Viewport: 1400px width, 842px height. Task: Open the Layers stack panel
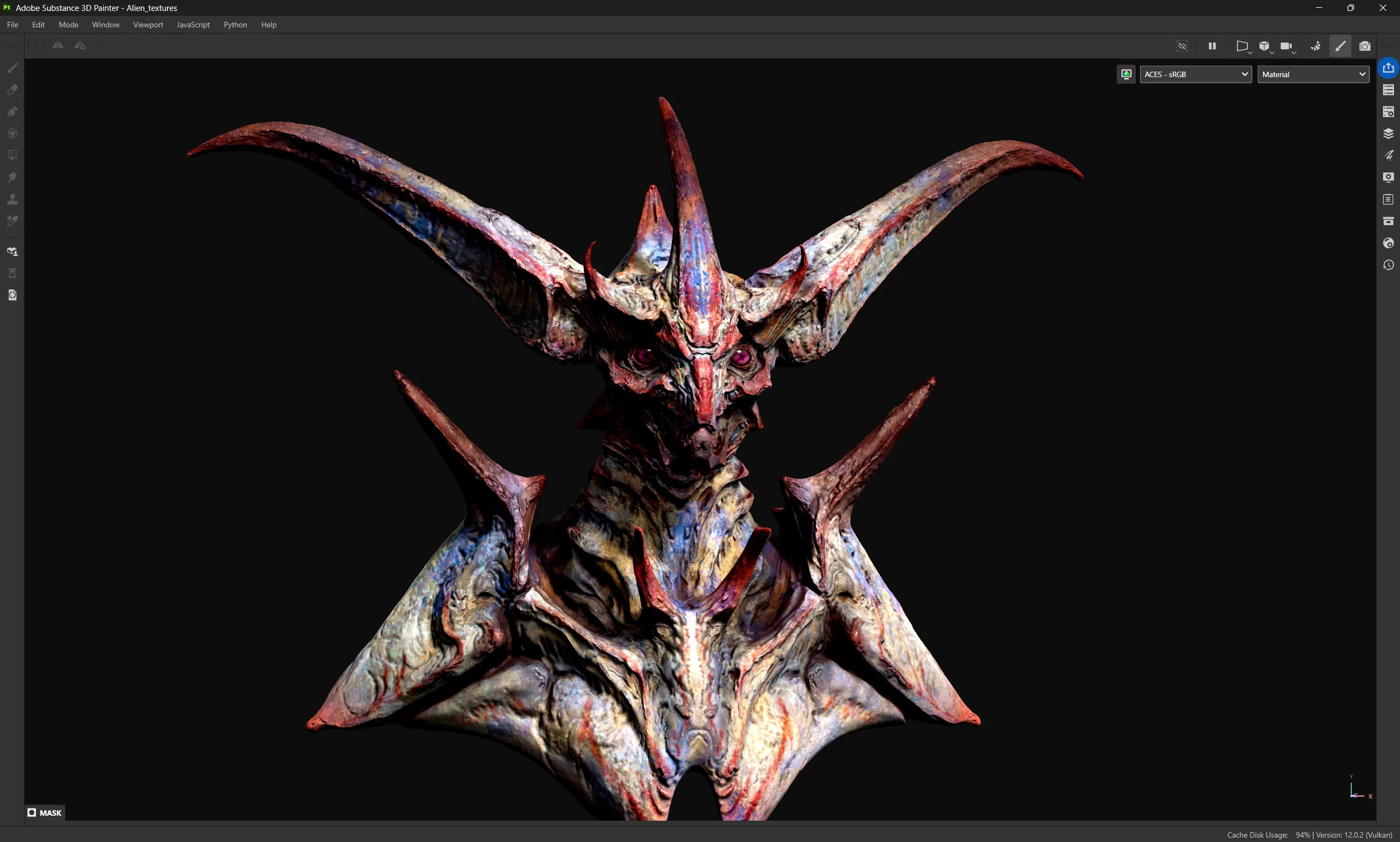point(1388,133)
